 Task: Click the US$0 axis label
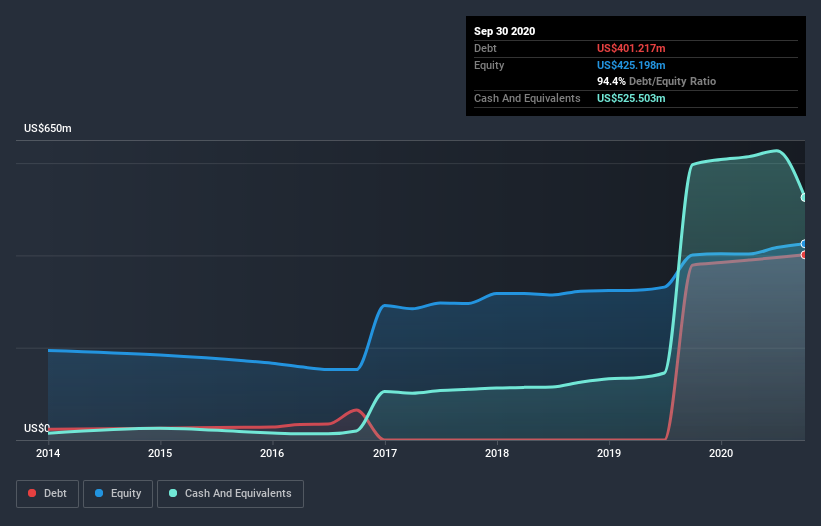[x=37, y=428]
